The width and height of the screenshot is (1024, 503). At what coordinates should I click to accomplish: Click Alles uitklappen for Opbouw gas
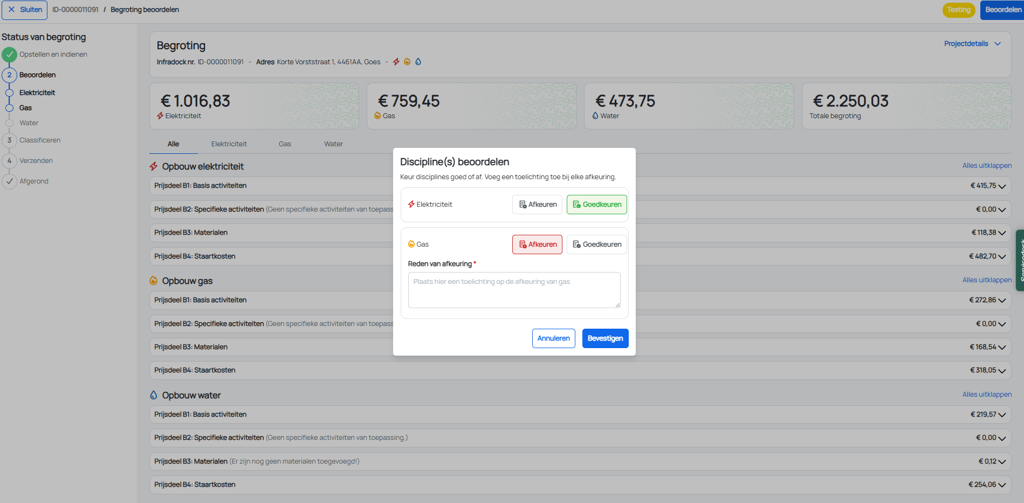[x=987, y=280]
